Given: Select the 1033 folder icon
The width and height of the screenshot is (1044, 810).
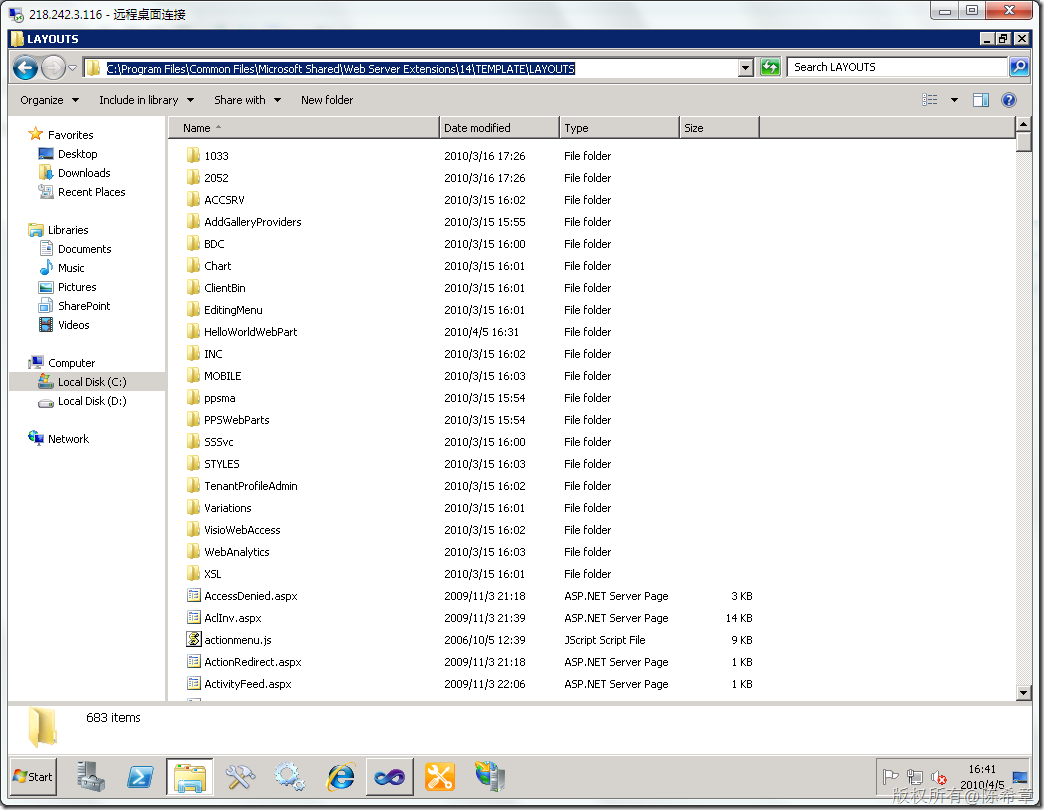Looking at the screenshot, I should click(193, 156).
